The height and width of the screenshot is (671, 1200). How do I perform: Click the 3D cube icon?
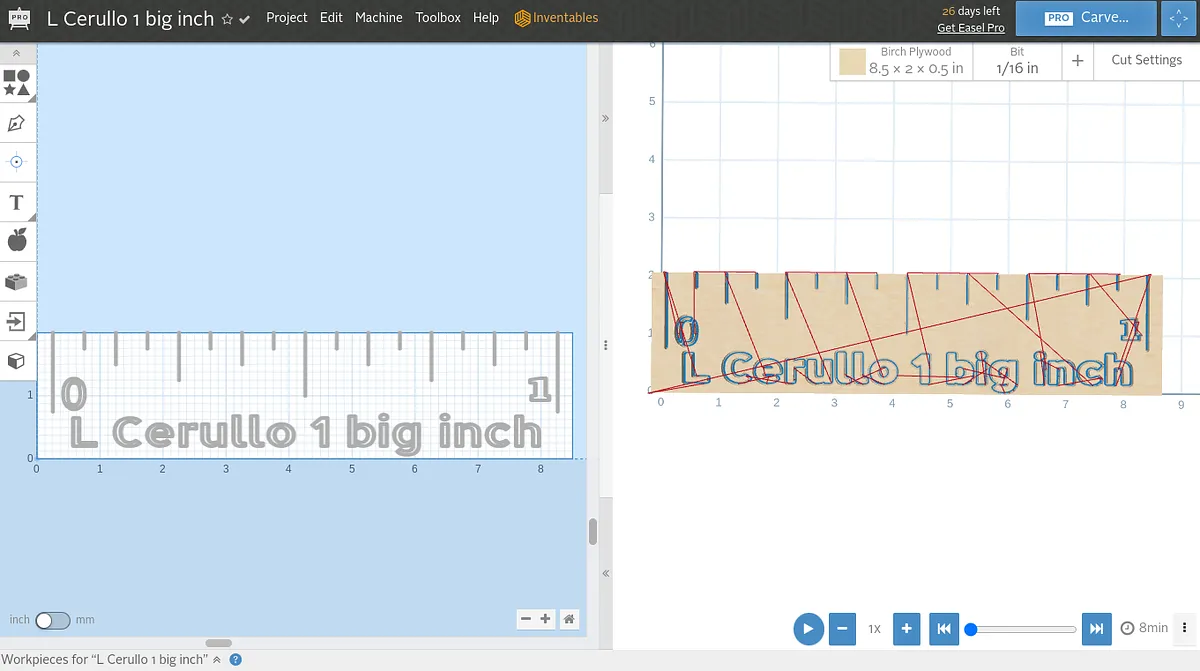pos(16,360)
